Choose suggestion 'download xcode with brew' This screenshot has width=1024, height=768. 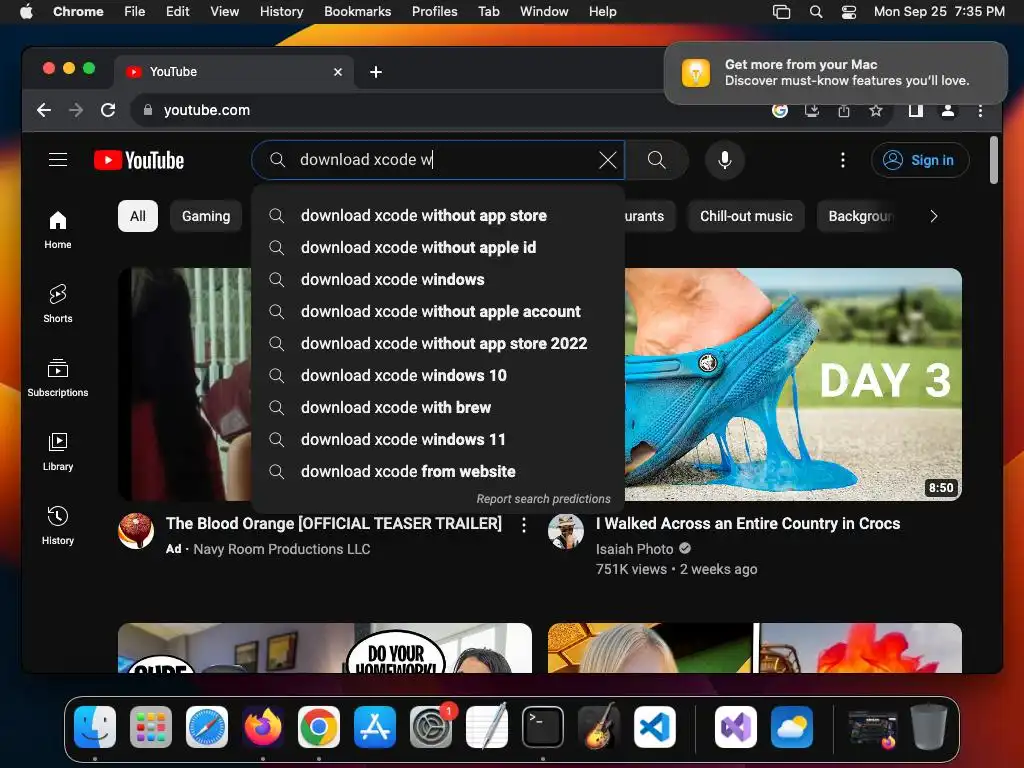438,408
